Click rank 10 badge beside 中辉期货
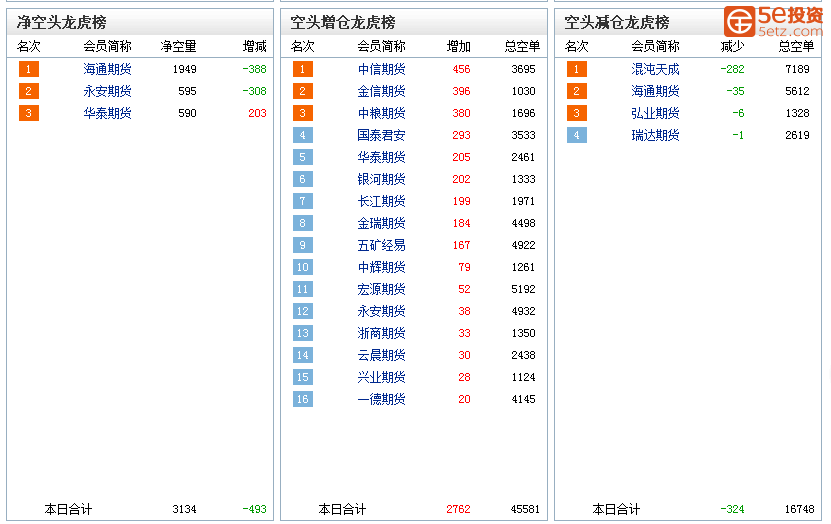The width and height of the screenshot is (831, 524). (x=303, y=267)
